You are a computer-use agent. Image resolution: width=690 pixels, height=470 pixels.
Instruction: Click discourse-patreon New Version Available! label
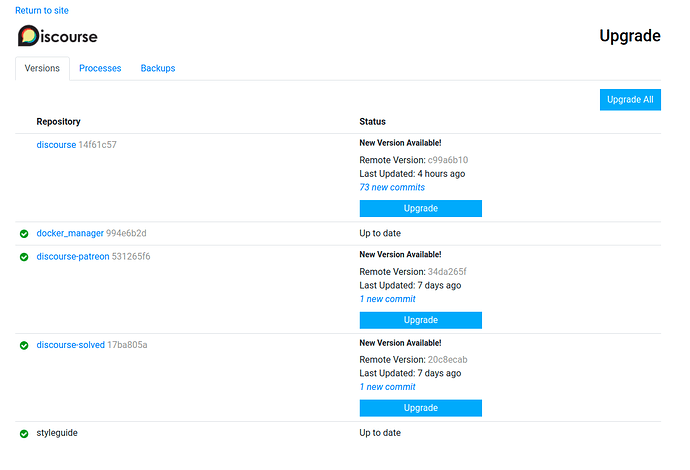[x=400, y=255]
